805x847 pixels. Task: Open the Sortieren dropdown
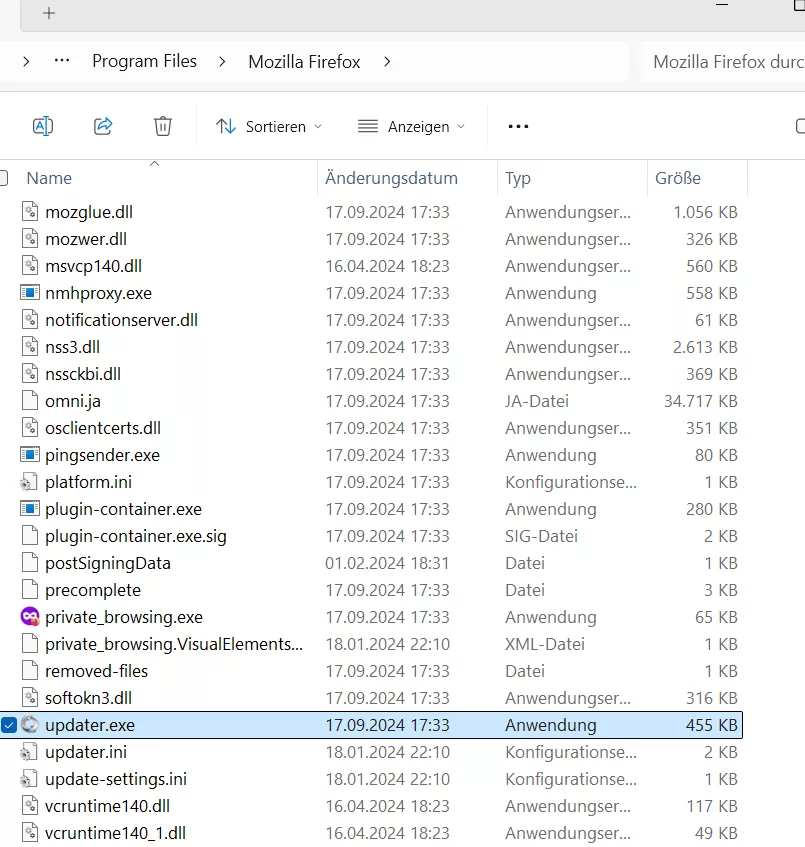click(x=269, y=127)
